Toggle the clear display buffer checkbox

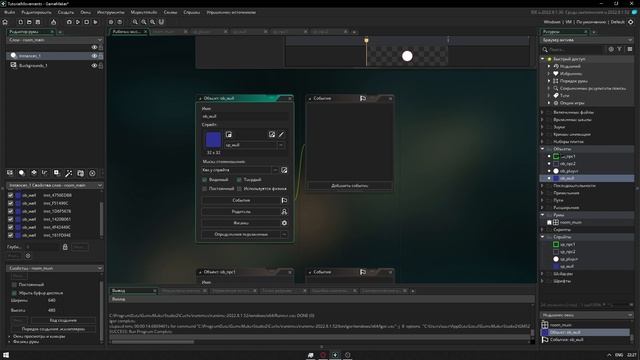14,293
